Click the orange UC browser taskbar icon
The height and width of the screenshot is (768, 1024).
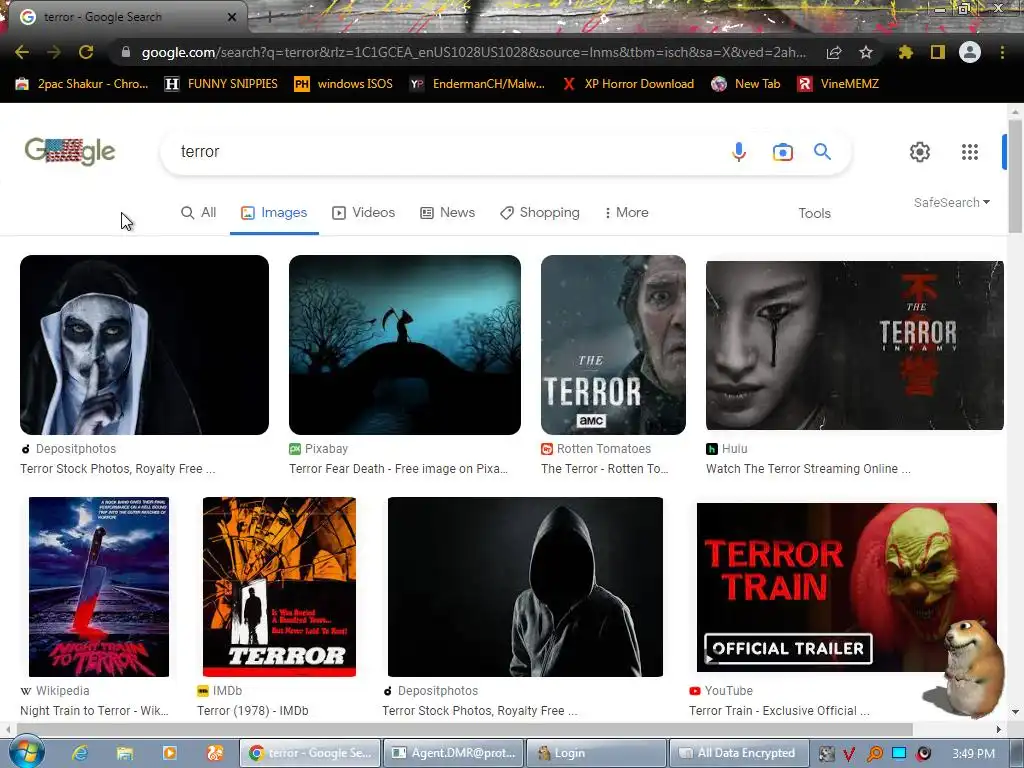(x=215, y=753)
